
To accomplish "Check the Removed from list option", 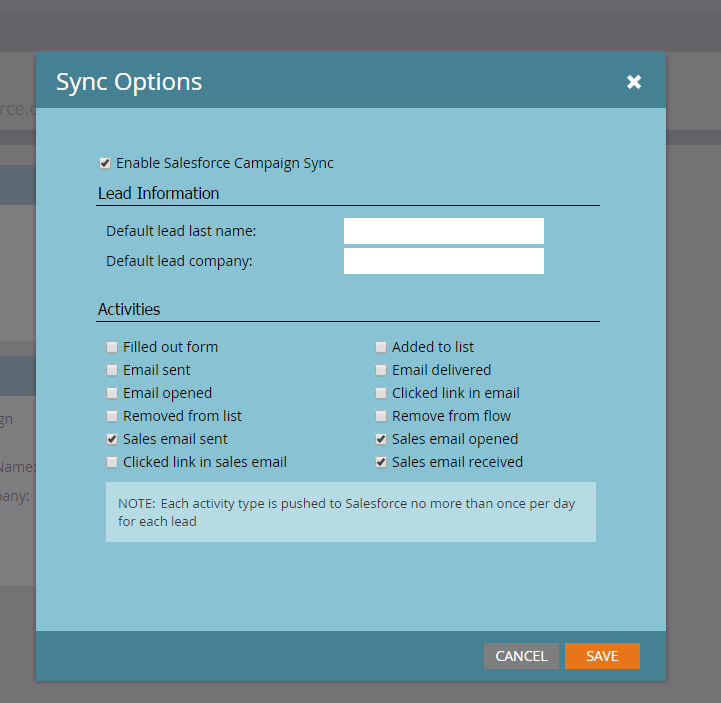I will (112, 416).
